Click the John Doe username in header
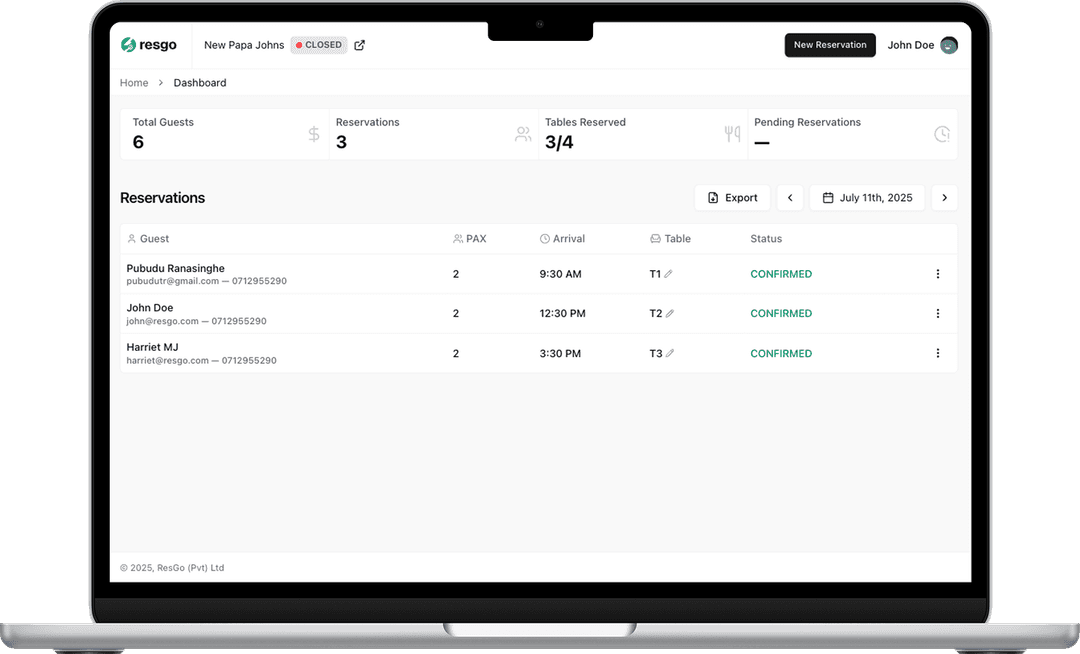This screenshot has height=654, width=1080. (x=911, y=45)
